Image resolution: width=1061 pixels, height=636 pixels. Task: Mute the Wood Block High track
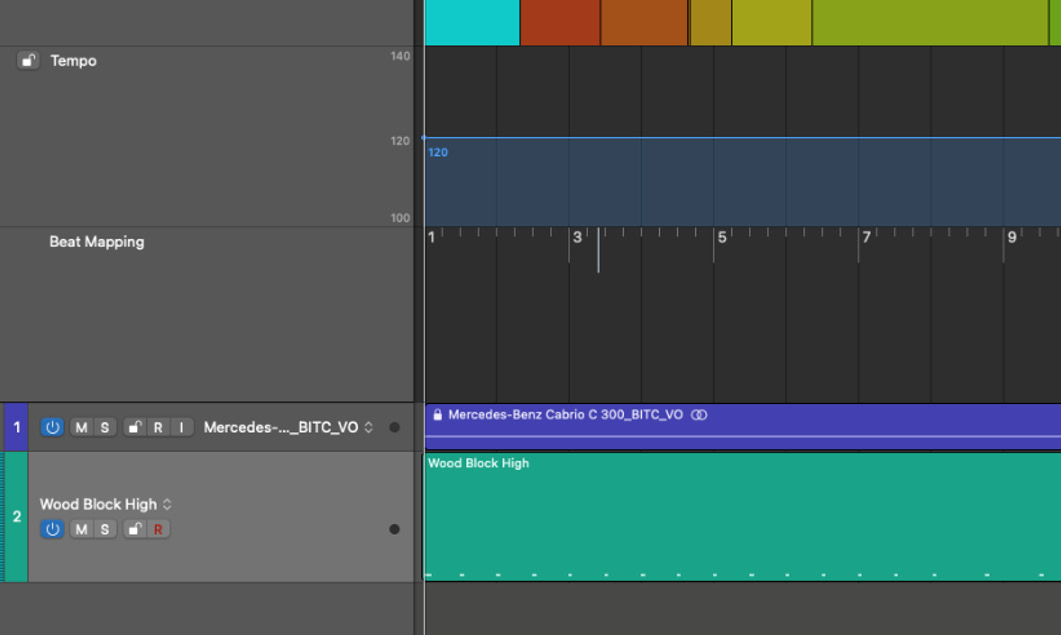point(81,529)
